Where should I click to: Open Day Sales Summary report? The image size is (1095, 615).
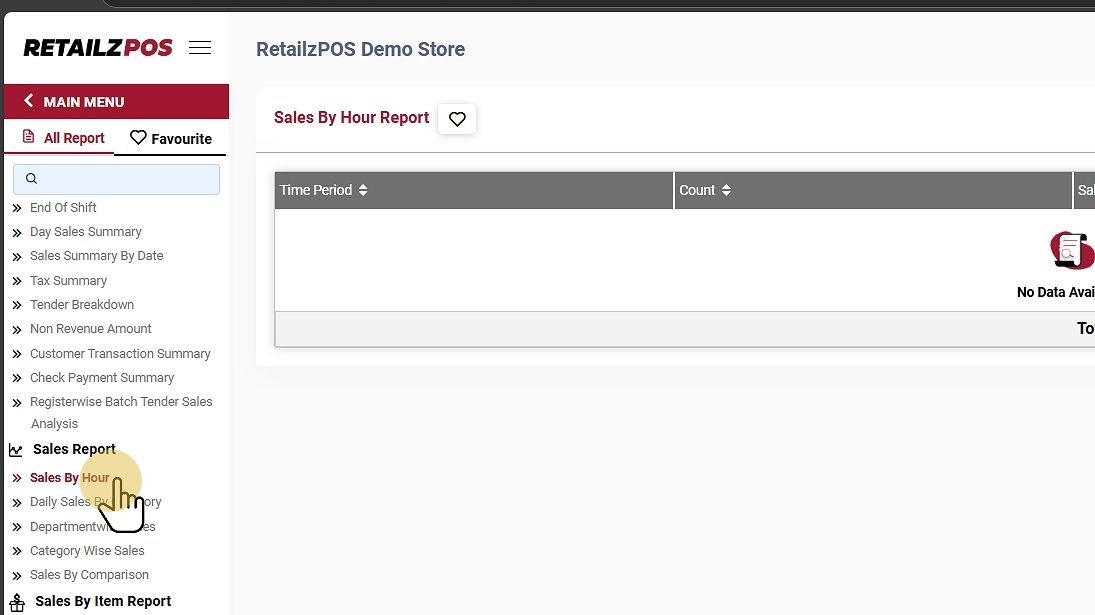86,231
